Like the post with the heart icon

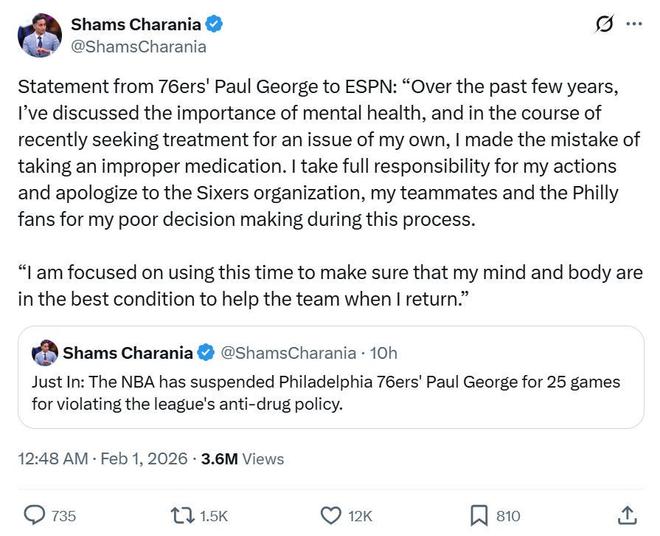(x=331, y=515)
